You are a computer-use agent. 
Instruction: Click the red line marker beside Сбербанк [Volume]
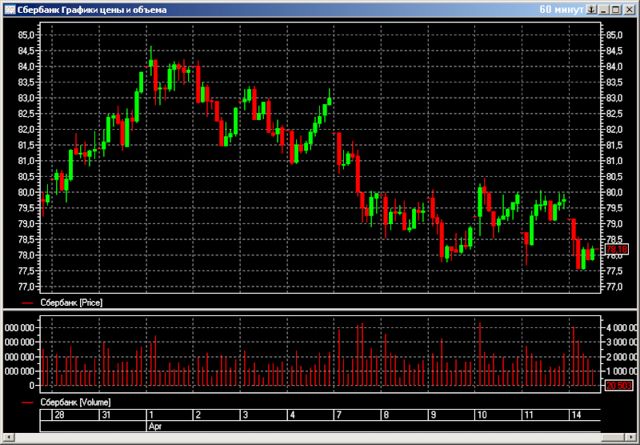pos(27,402)
